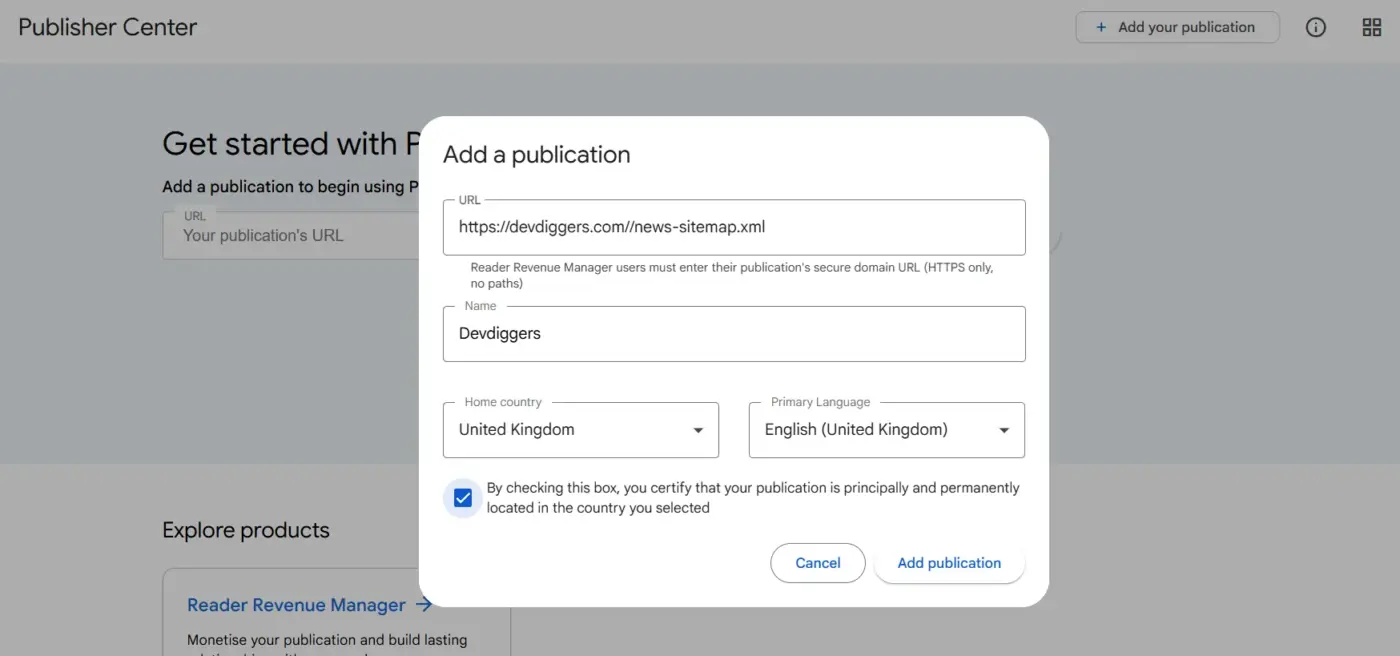Screen dimensions: 1400x656
Task: Open the Home country dropdown
Action: pos(580,430)
